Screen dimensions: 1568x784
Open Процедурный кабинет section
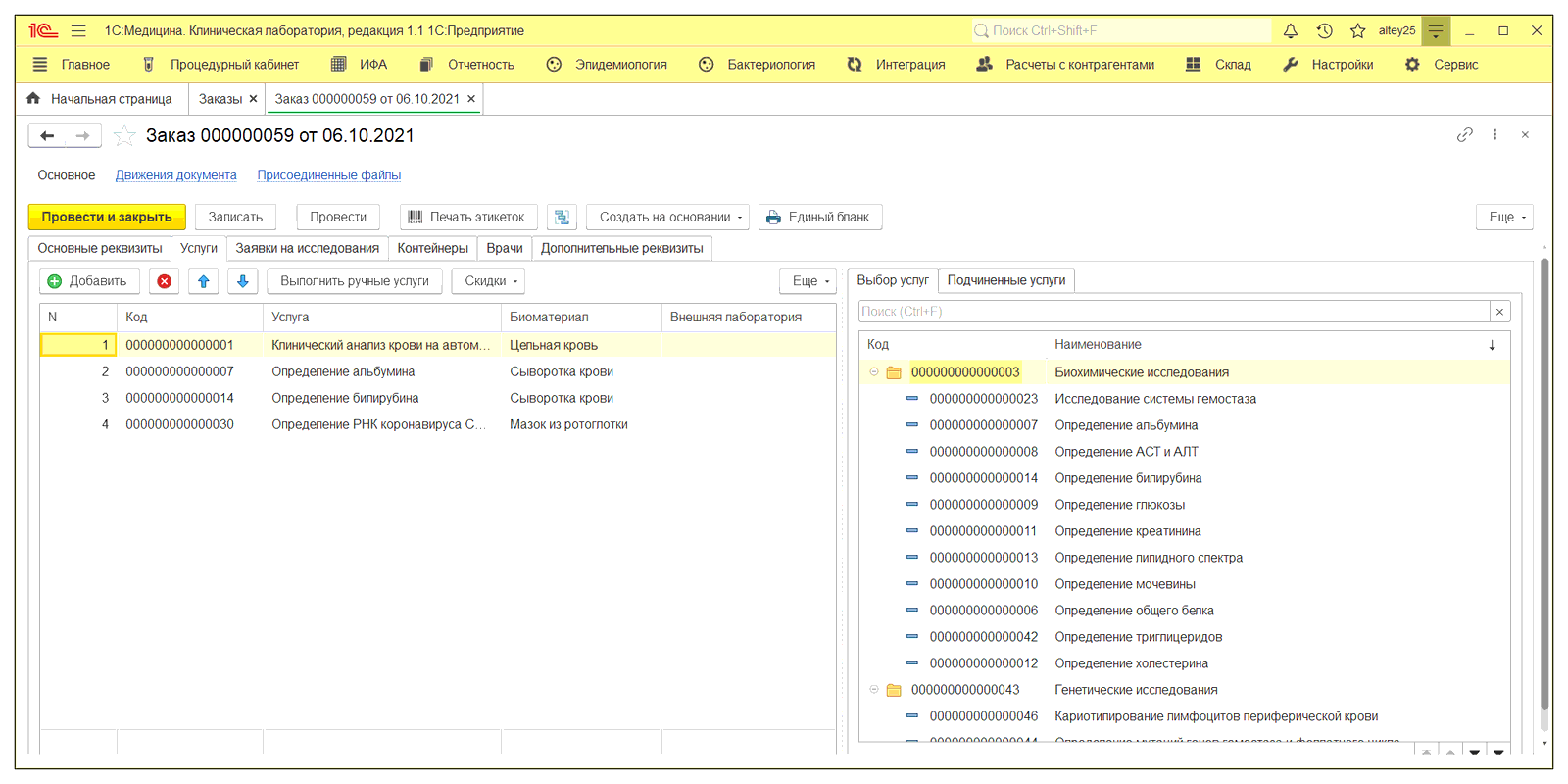(x=220, y=64)
